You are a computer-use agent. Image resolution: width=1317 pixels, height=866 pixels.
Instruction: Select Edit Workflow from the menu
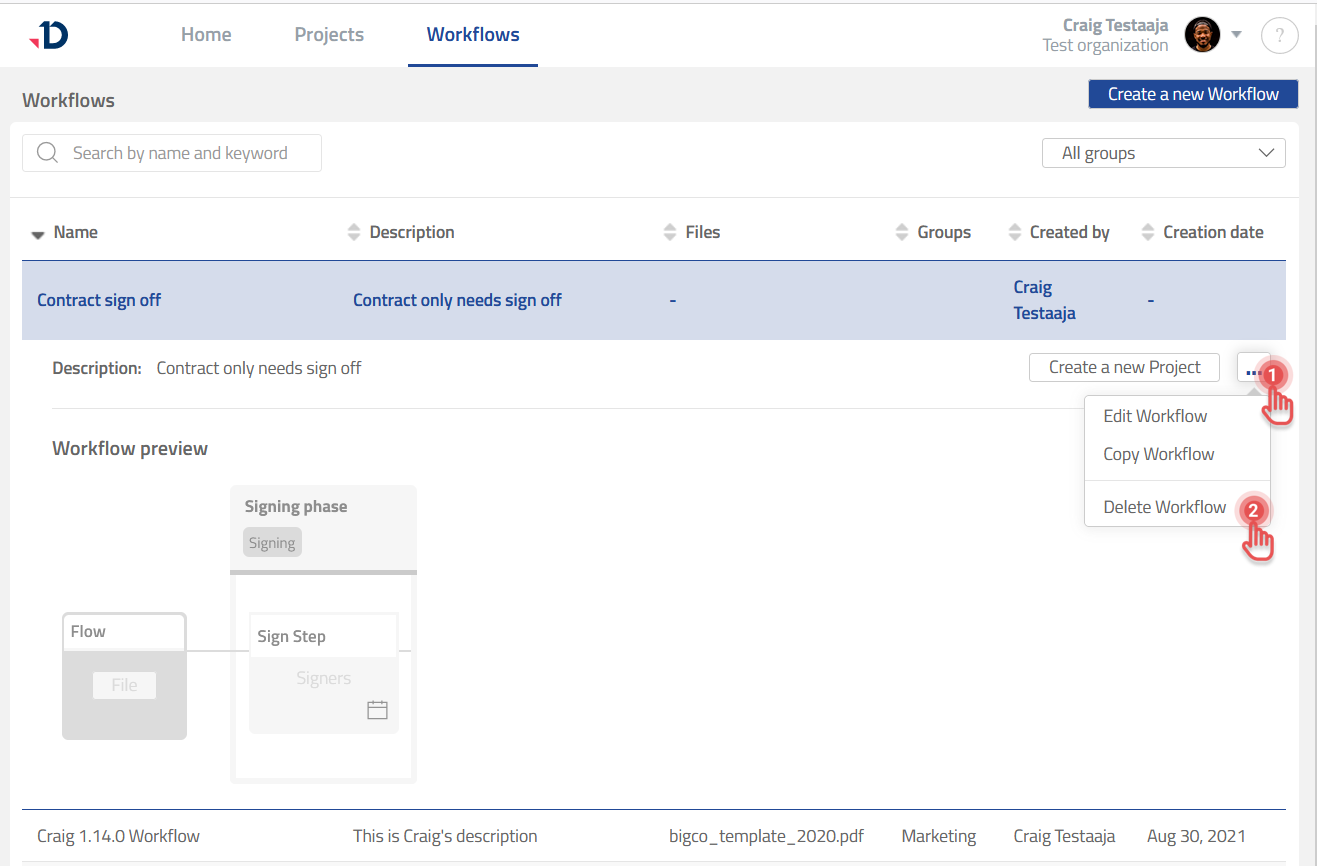click(x=1155, y=416)
